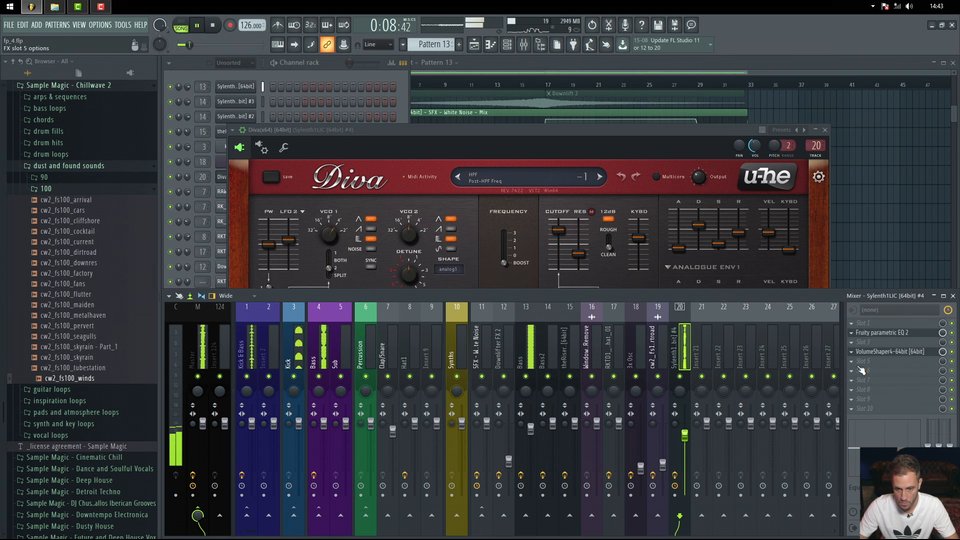Click the undo history circular arrow icon

pos(591,25)
